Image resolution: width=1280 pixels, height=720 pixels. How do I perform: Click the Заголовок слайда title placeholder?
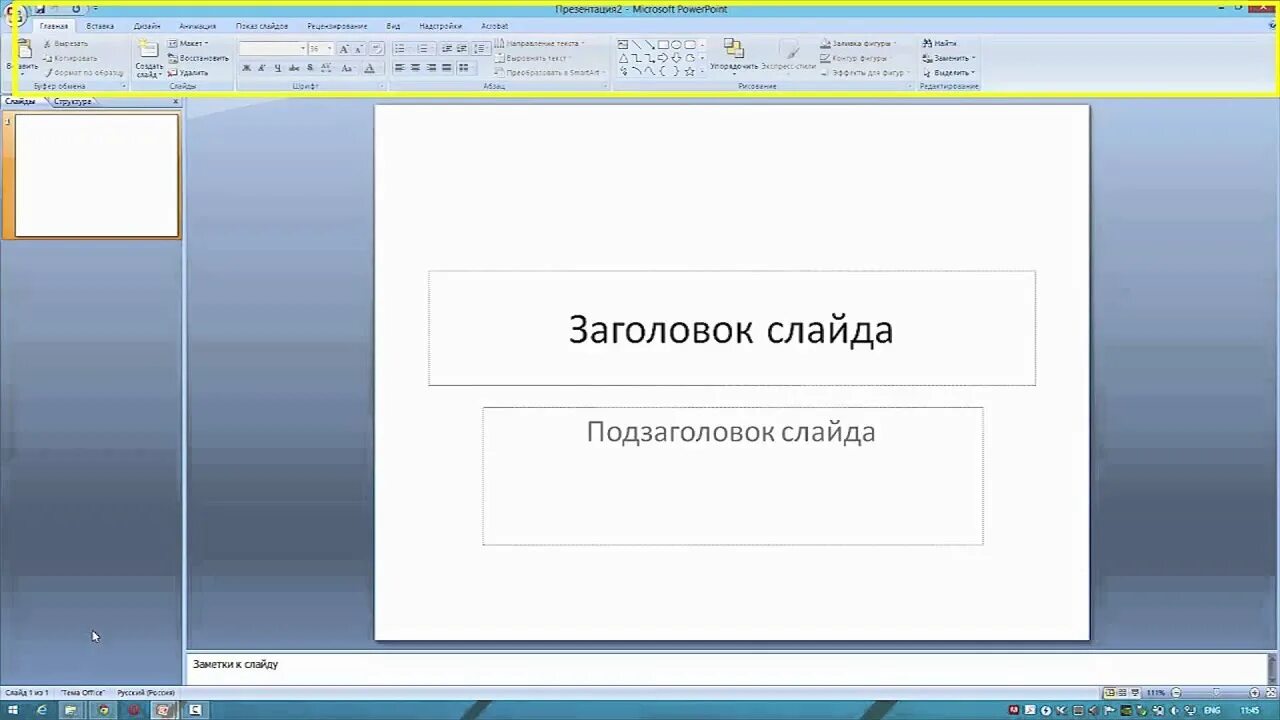pos(732,329)
